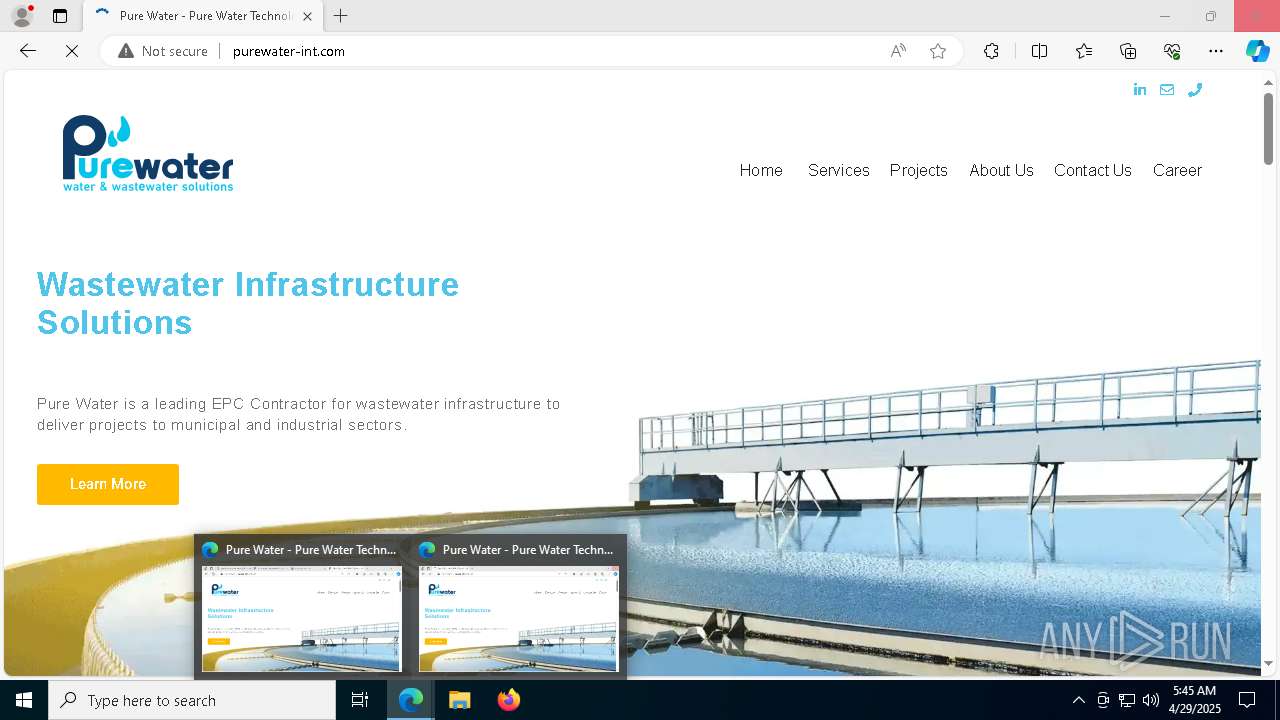Launch Firefox from the taskbar
The width and height of the screenshot is (1280, 720).
pos(509,700)
